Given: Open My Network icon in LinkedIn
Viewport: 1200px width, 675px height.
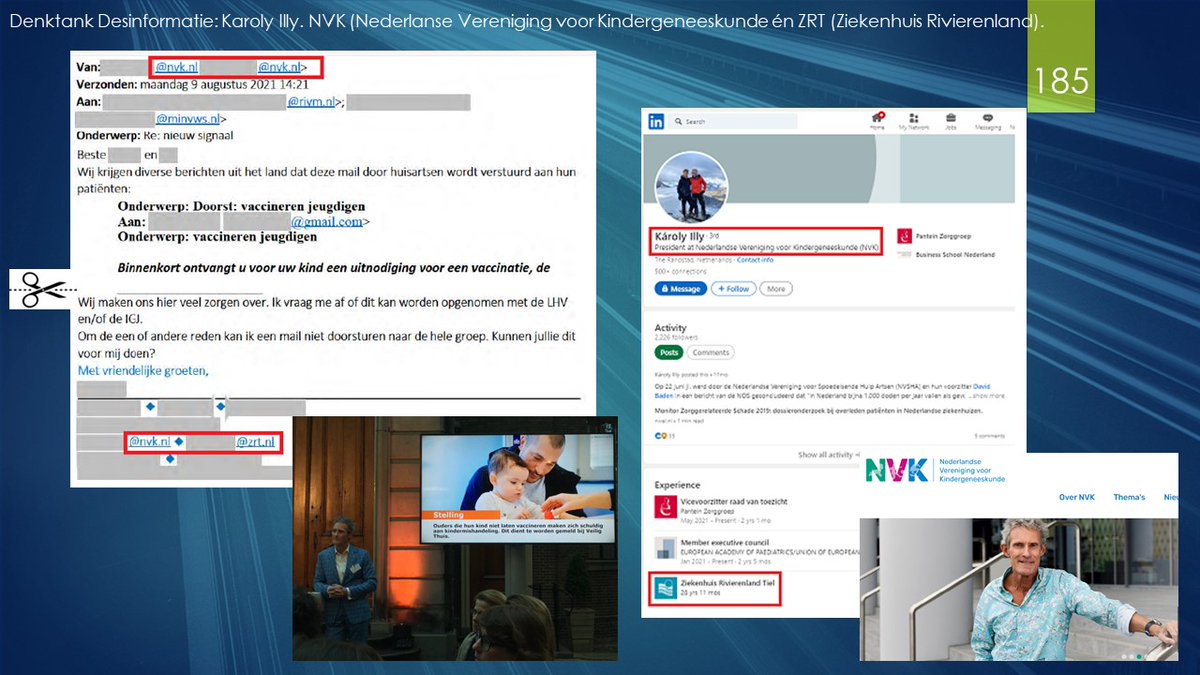Looking at the screenshot, I should click(x=913, y=119).
